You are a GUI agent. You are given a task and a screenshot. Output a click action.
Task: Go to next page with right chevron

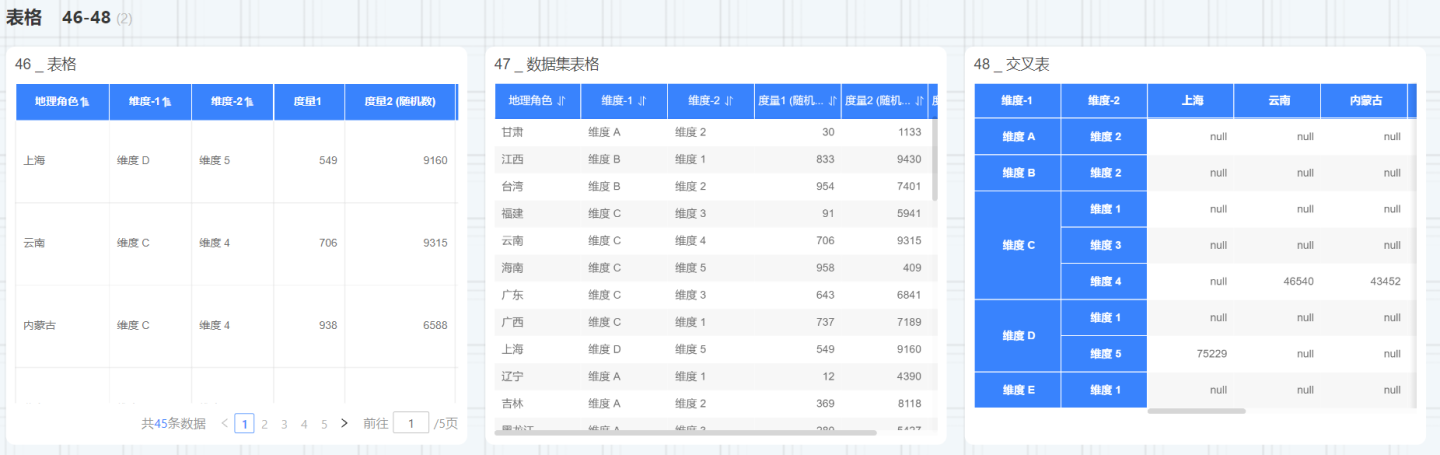tap(344, 423)
